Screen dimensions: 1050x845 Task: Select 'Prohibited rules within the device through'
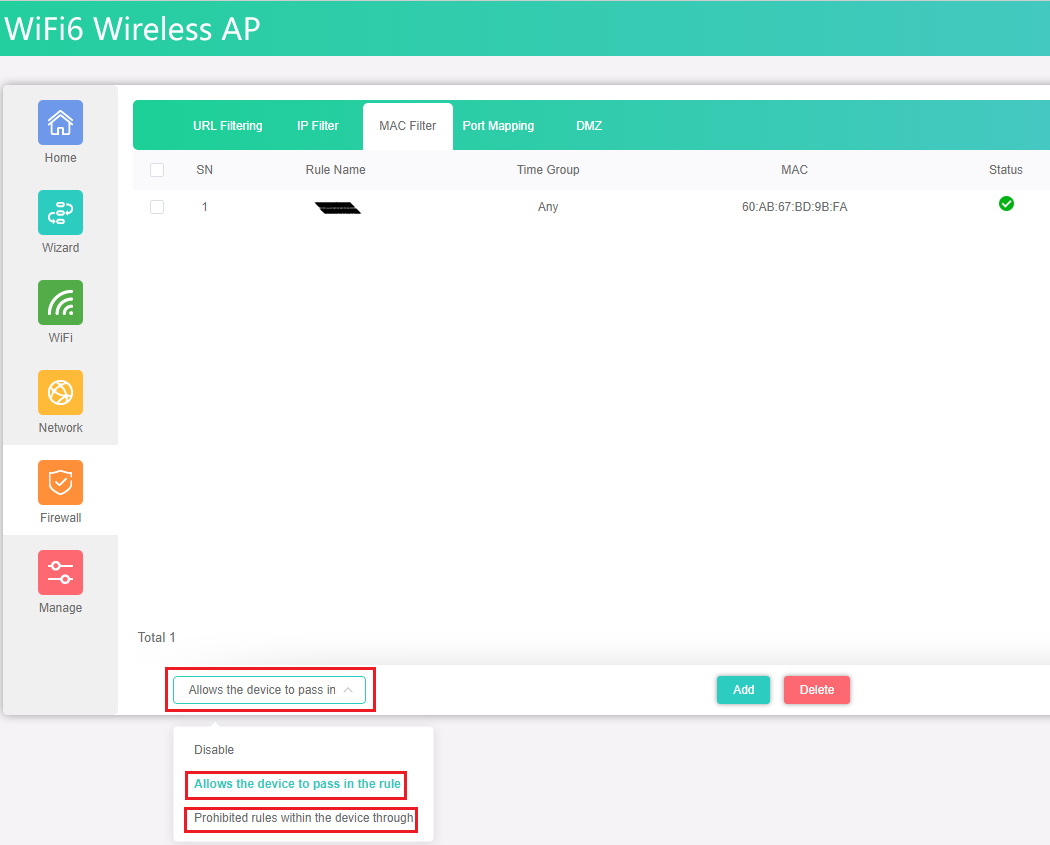(303, 818)
